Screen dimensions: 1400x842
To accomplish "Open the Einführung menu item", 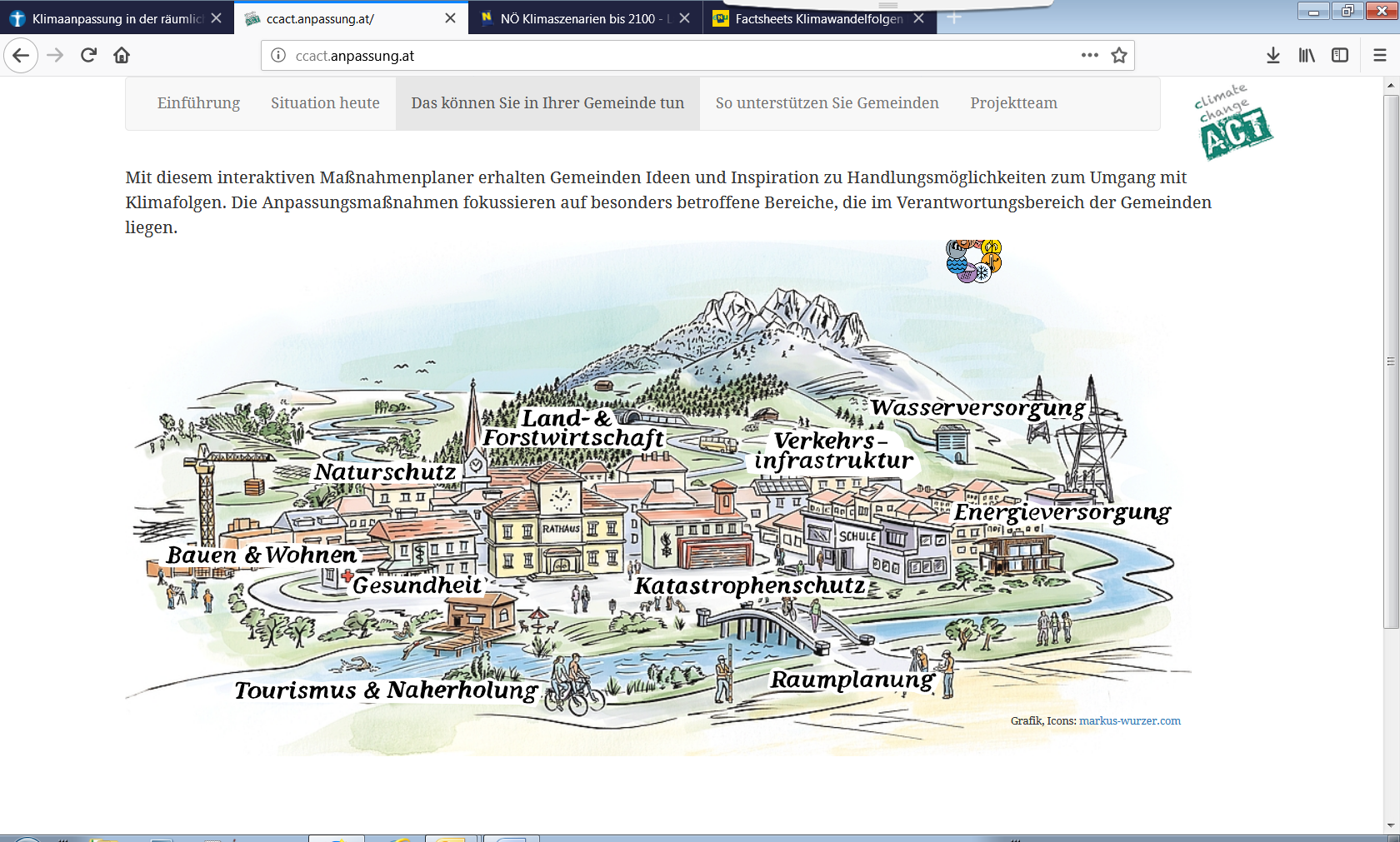I will (x=198, y=103).
